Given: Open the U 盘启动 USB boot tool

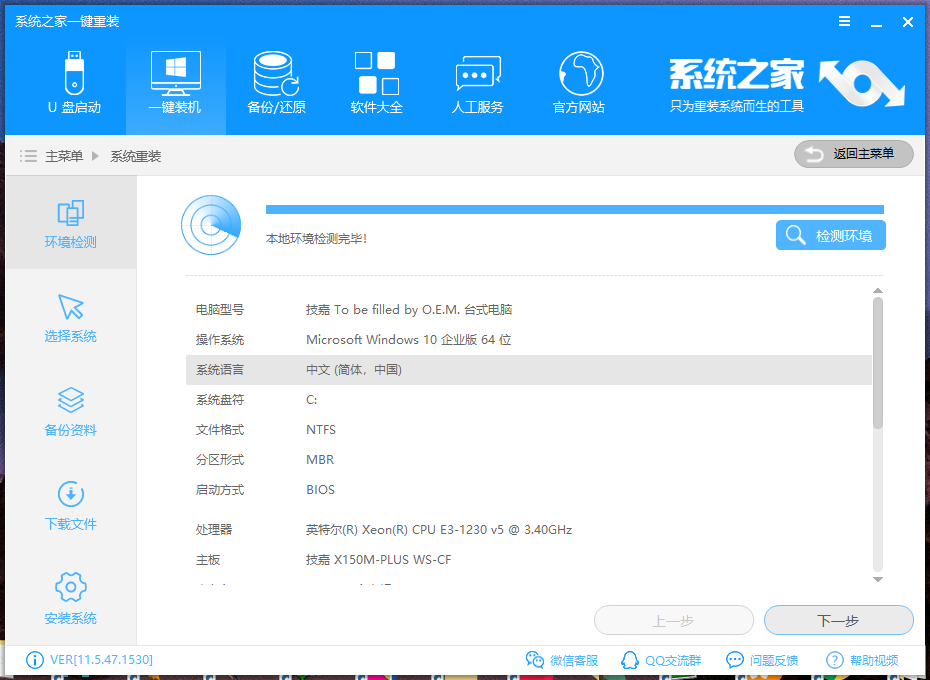Looking at the screenshot, I should (x=74, y=83).
